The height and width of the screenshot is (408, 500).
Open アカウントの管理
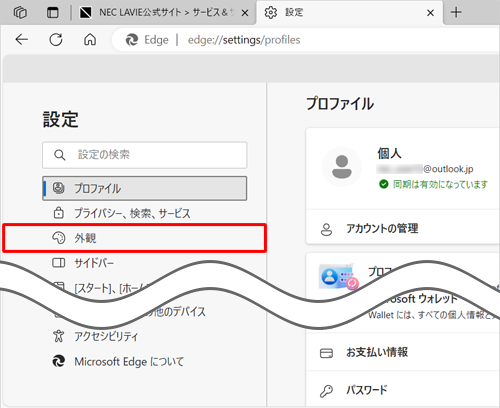403,229
